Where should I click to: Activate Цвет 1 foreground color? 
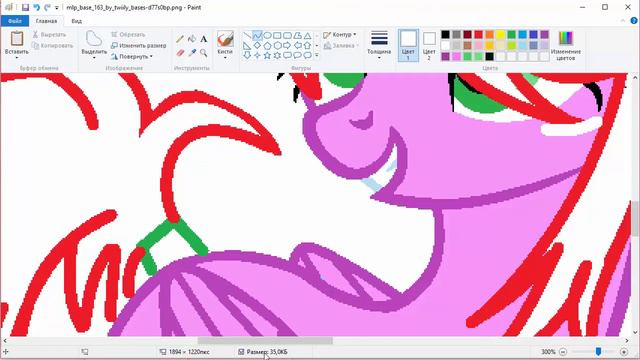coord(408,45)
